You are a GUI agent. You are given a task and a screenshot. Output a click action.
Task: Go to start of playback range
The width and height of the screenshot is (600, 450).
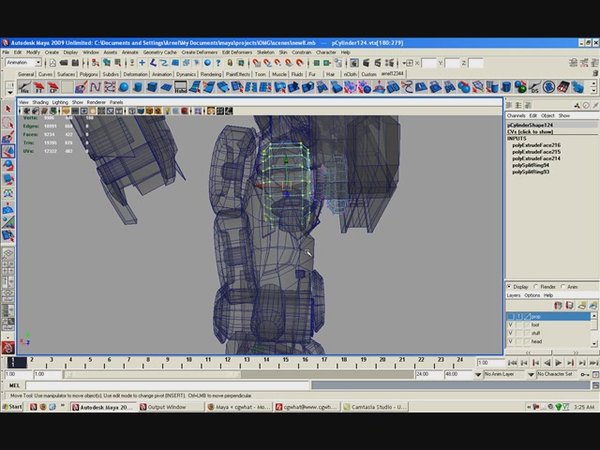pyautogui.click(x=512, y=362)
